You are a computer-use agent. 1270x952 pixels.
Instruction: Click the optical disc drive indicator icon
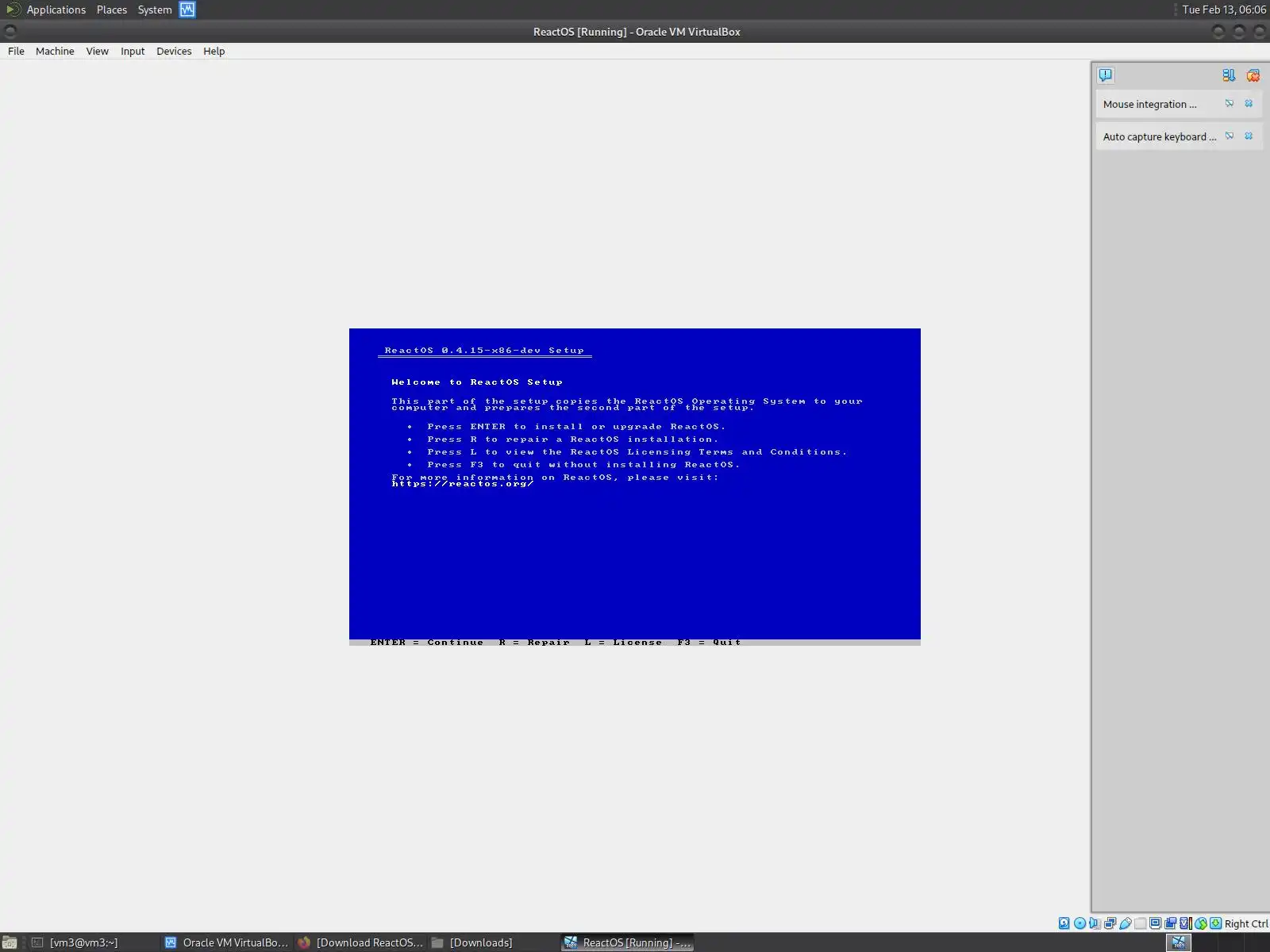point(1079,923)
